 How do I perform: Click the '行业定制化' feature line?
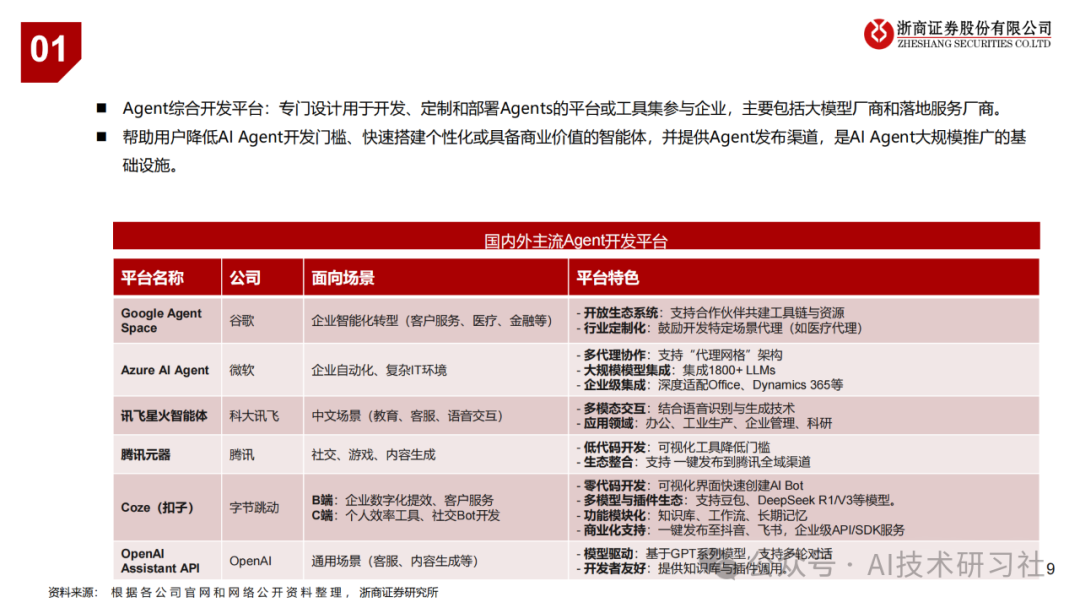click(719, 328)
